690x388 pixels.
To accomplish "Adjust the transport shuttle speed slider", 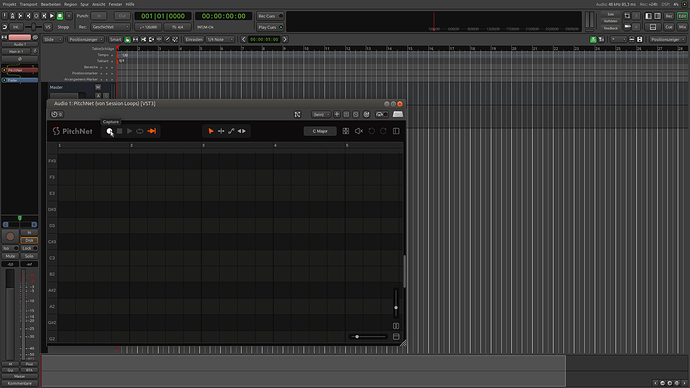I will pyautogui.click(x=33, y=27).
